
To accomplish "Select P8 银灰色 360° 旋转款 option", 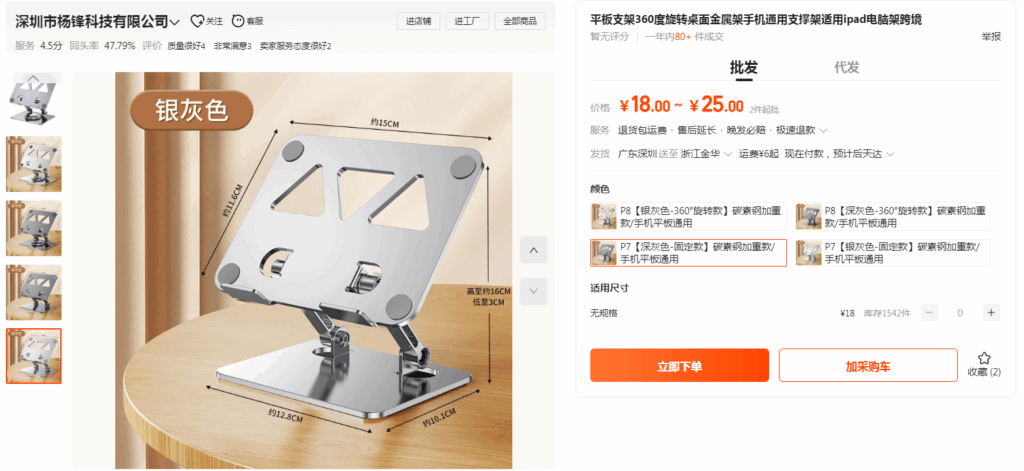I will [x=688, y=216].
